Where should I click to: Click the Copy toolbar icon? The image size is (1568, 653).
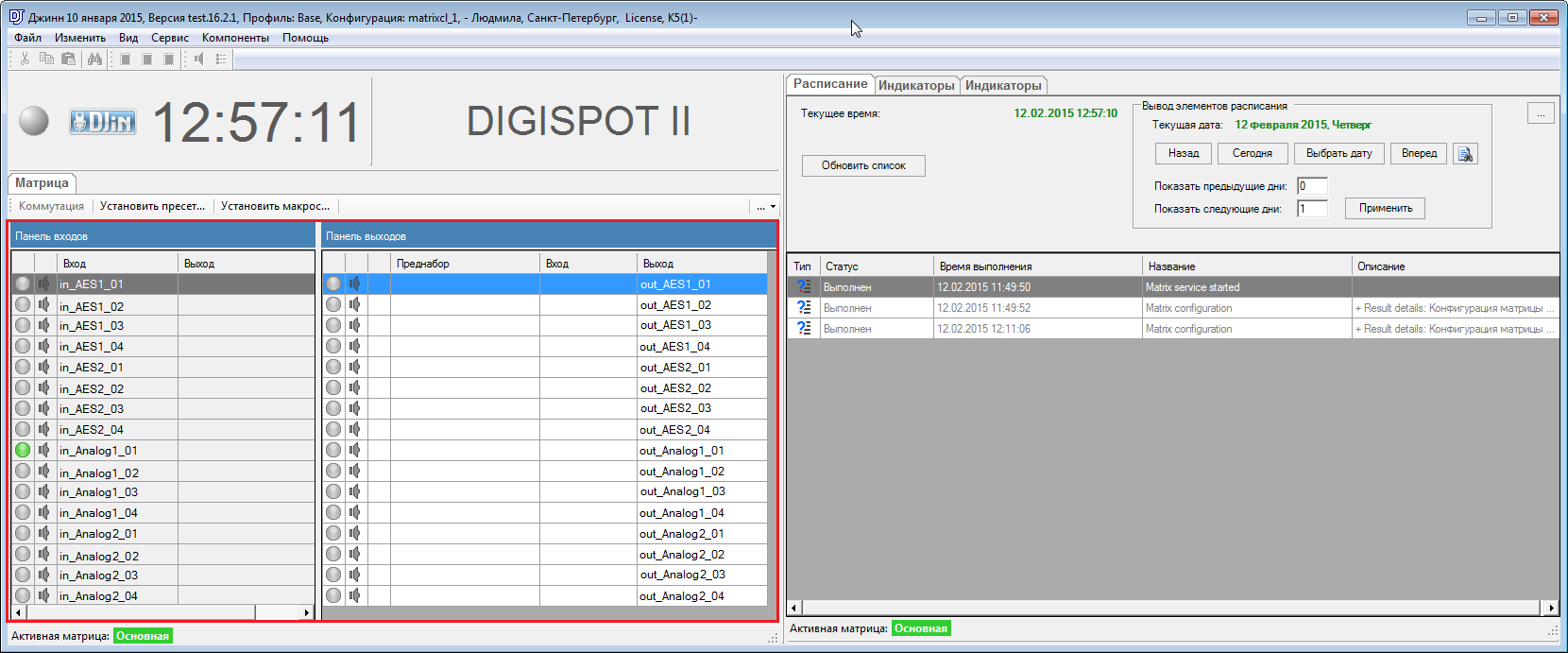click(46, 59)
